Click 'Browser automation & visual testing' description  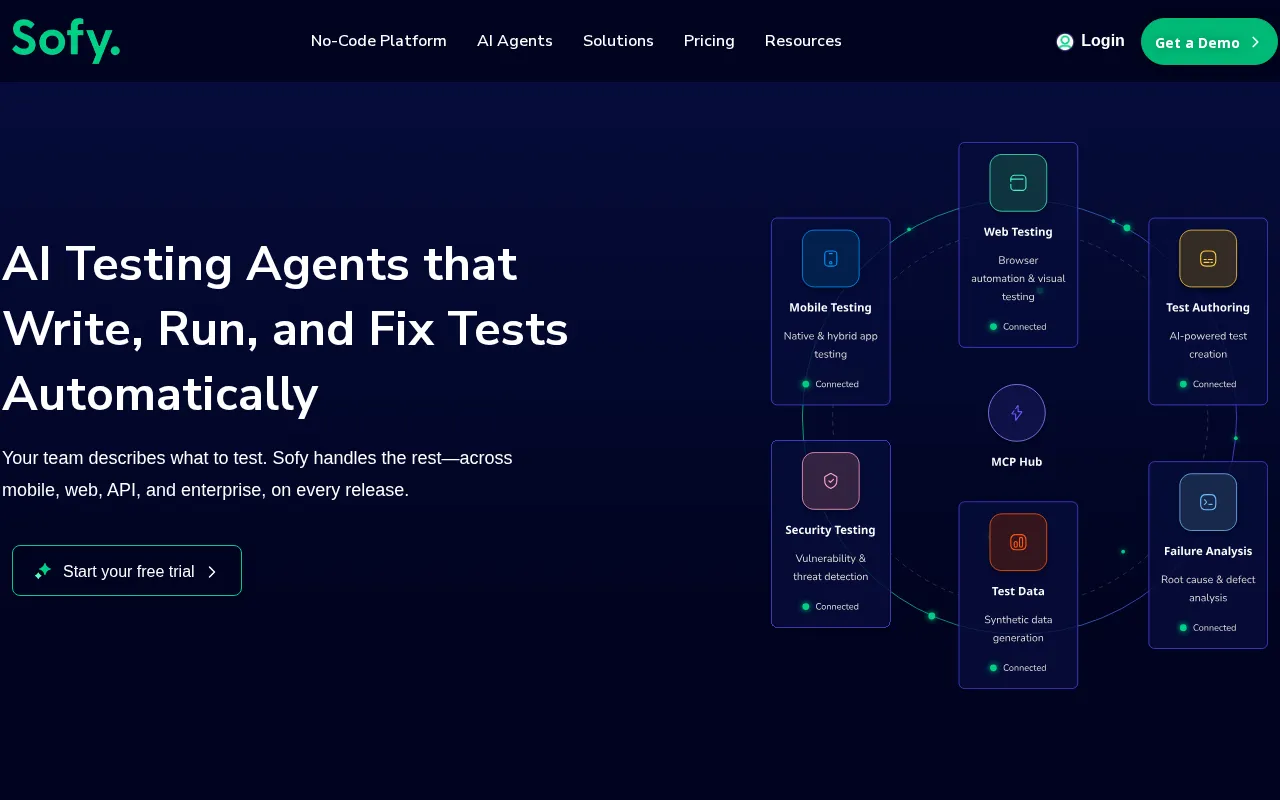click(1018, 278)
